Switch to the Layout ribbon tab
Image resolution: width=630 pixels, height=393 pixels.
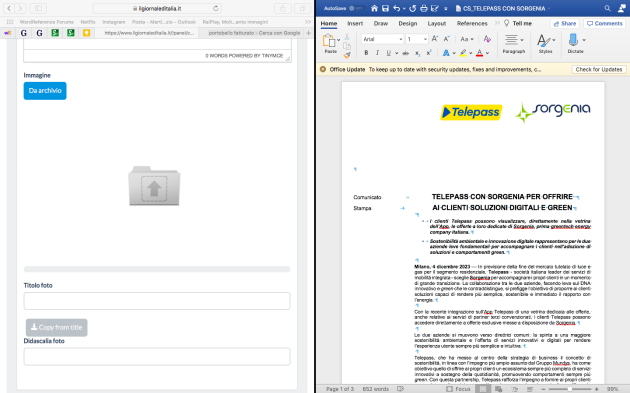(x=436, y=23)
